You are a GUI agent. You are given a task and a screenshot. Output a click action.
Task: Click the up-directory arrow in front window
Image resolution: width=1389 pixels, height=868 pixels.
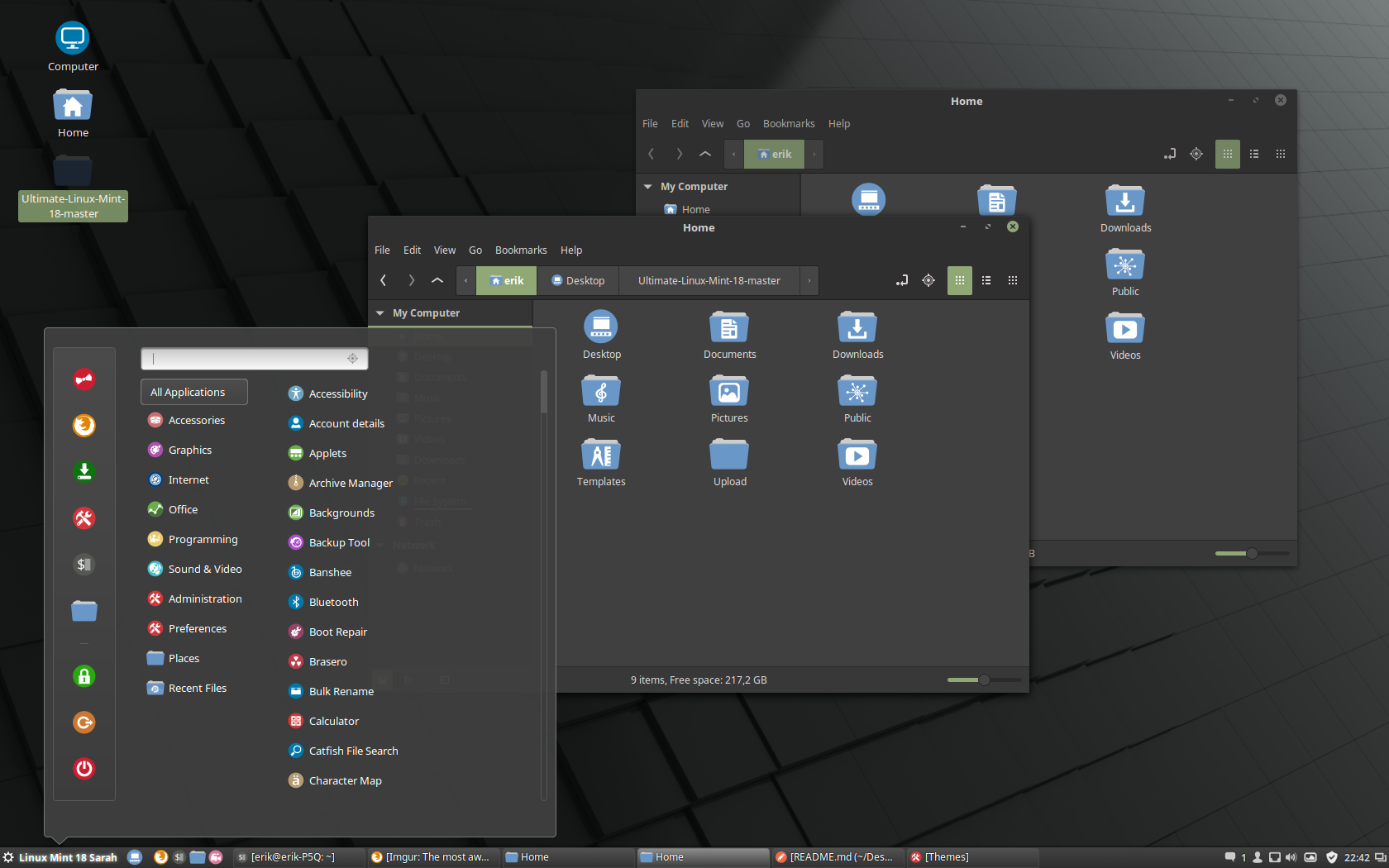tap(437, 281)
